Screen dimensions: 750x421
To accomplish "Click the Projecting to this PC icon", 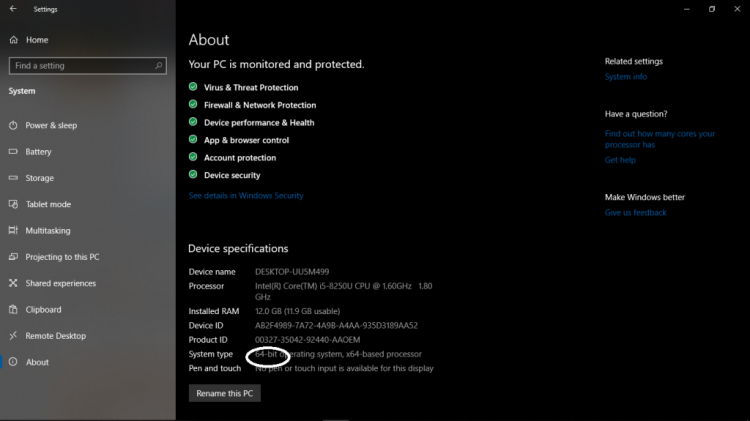I will (x=13, y=257).
